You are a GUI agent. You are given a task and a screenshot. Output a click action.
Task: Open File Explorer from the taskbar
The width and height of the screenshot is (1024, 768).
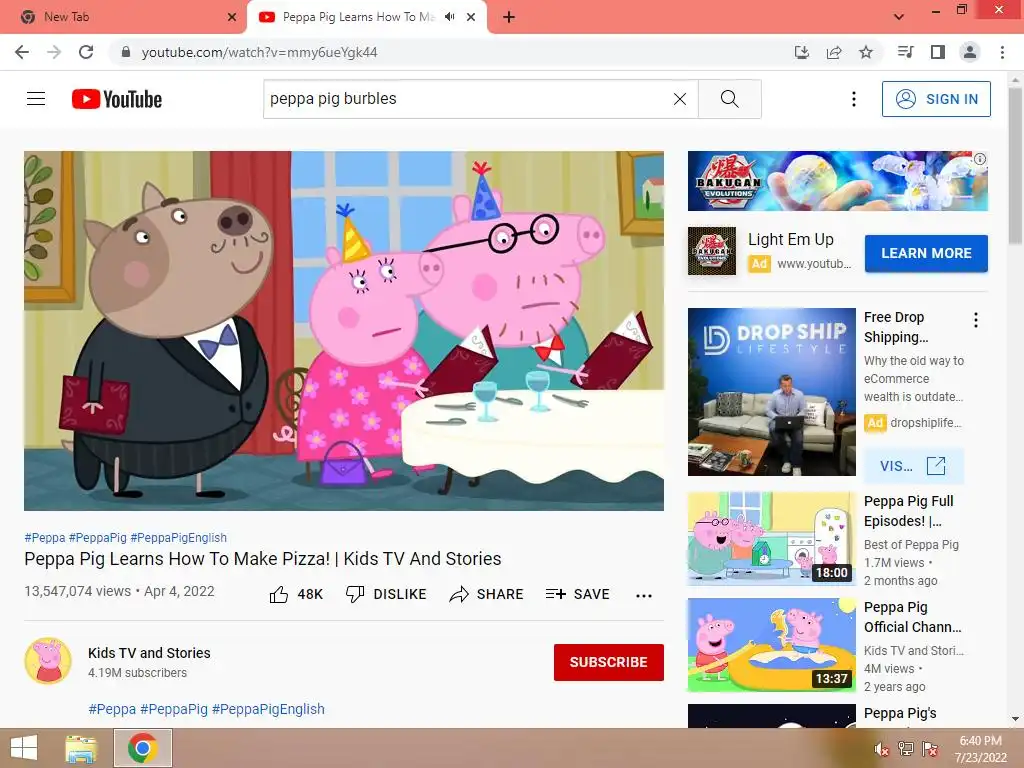pyautogui.click(x=81, y=748)
